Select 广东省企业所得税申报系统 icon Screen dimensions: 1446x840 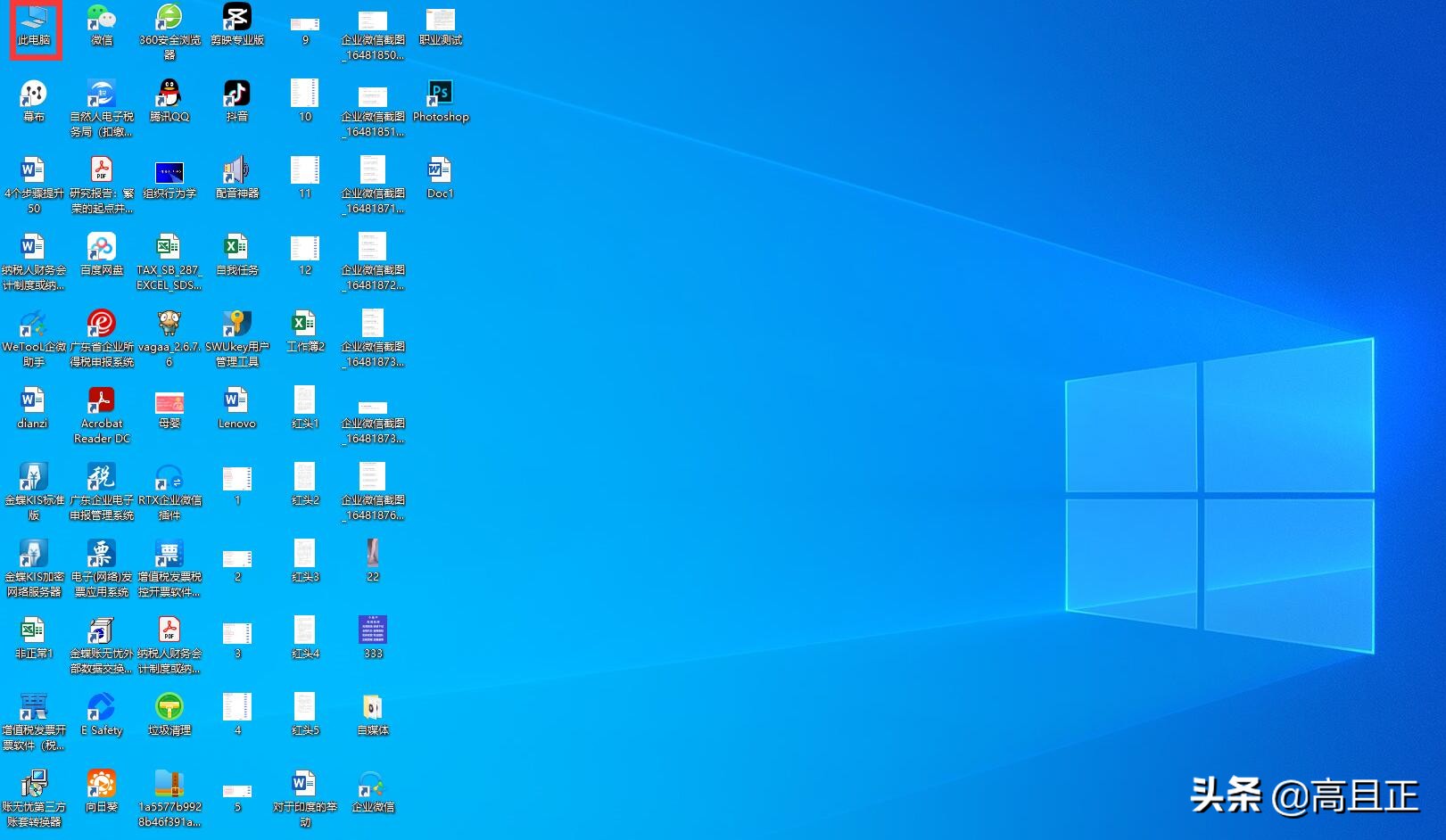(x=102, y=338)
